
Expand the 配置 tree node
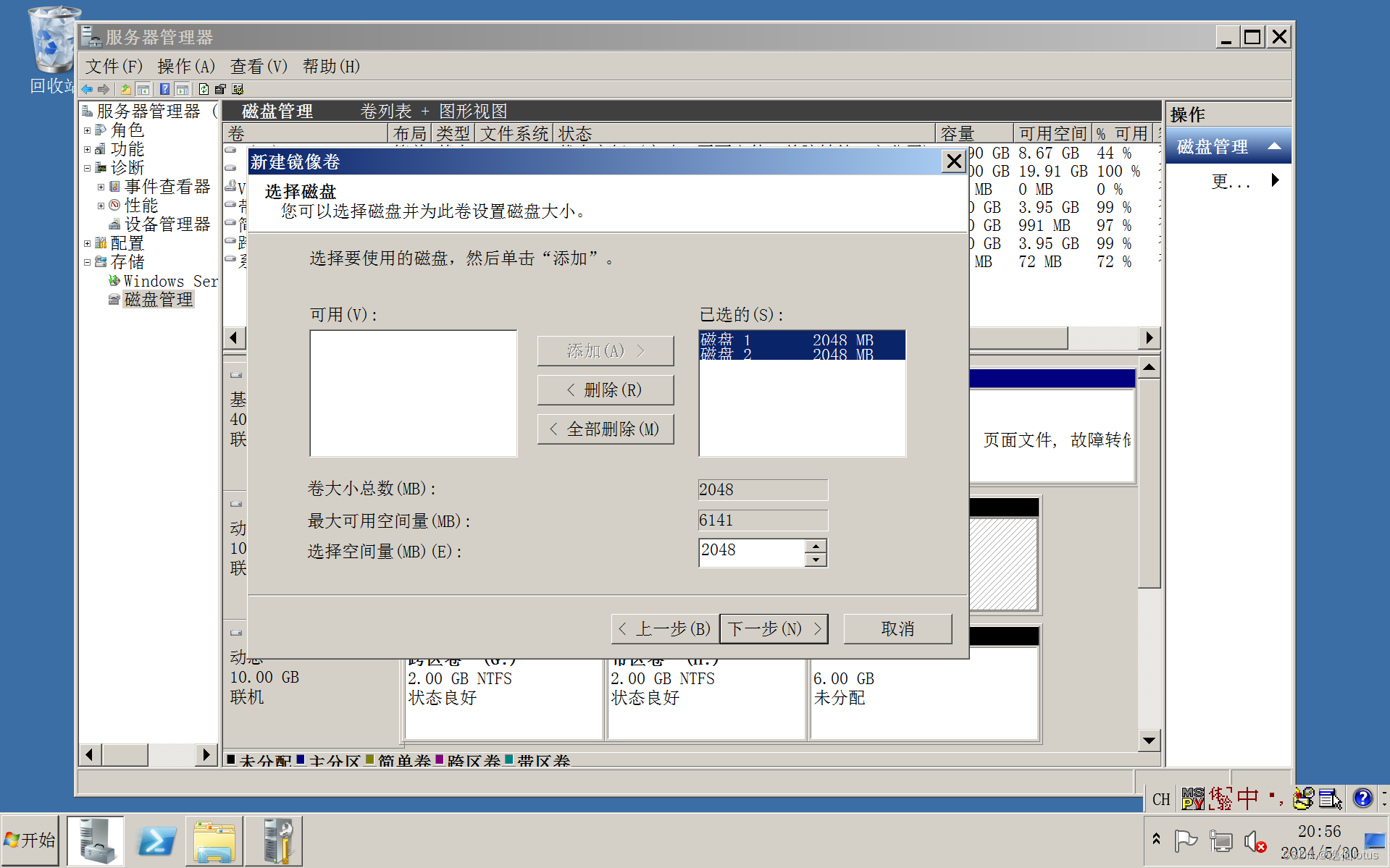click(x=87, y=244)
